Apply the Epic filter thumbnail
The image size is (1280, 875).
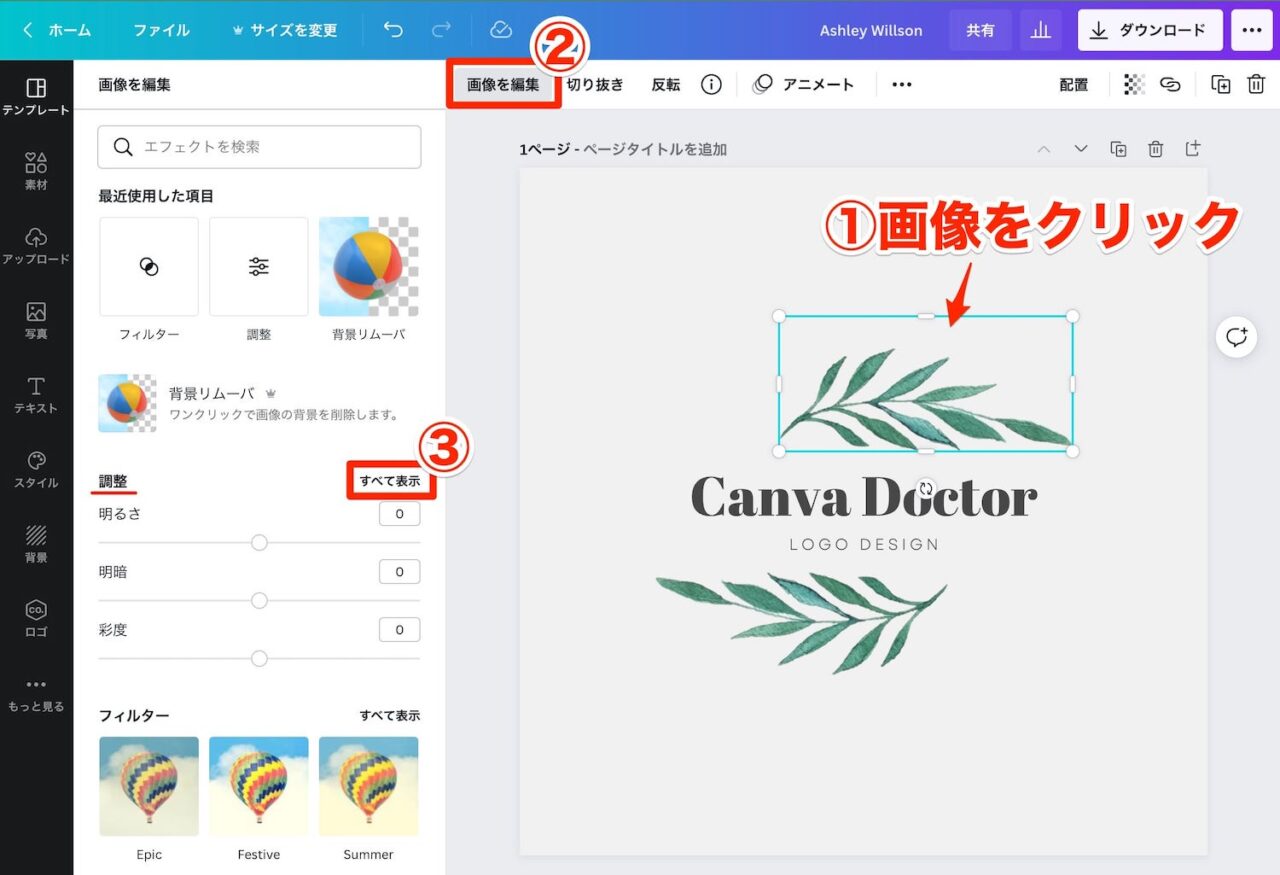coord(149,787)
